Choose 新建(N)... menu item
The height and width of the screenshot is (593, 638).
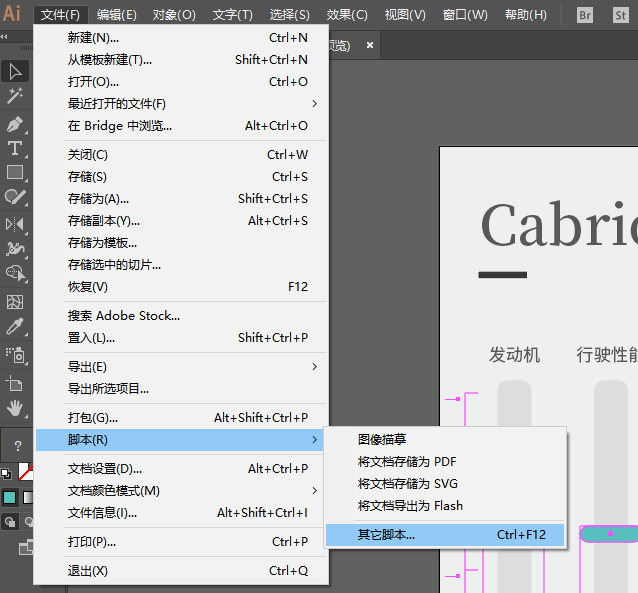[x=181, y=38]
